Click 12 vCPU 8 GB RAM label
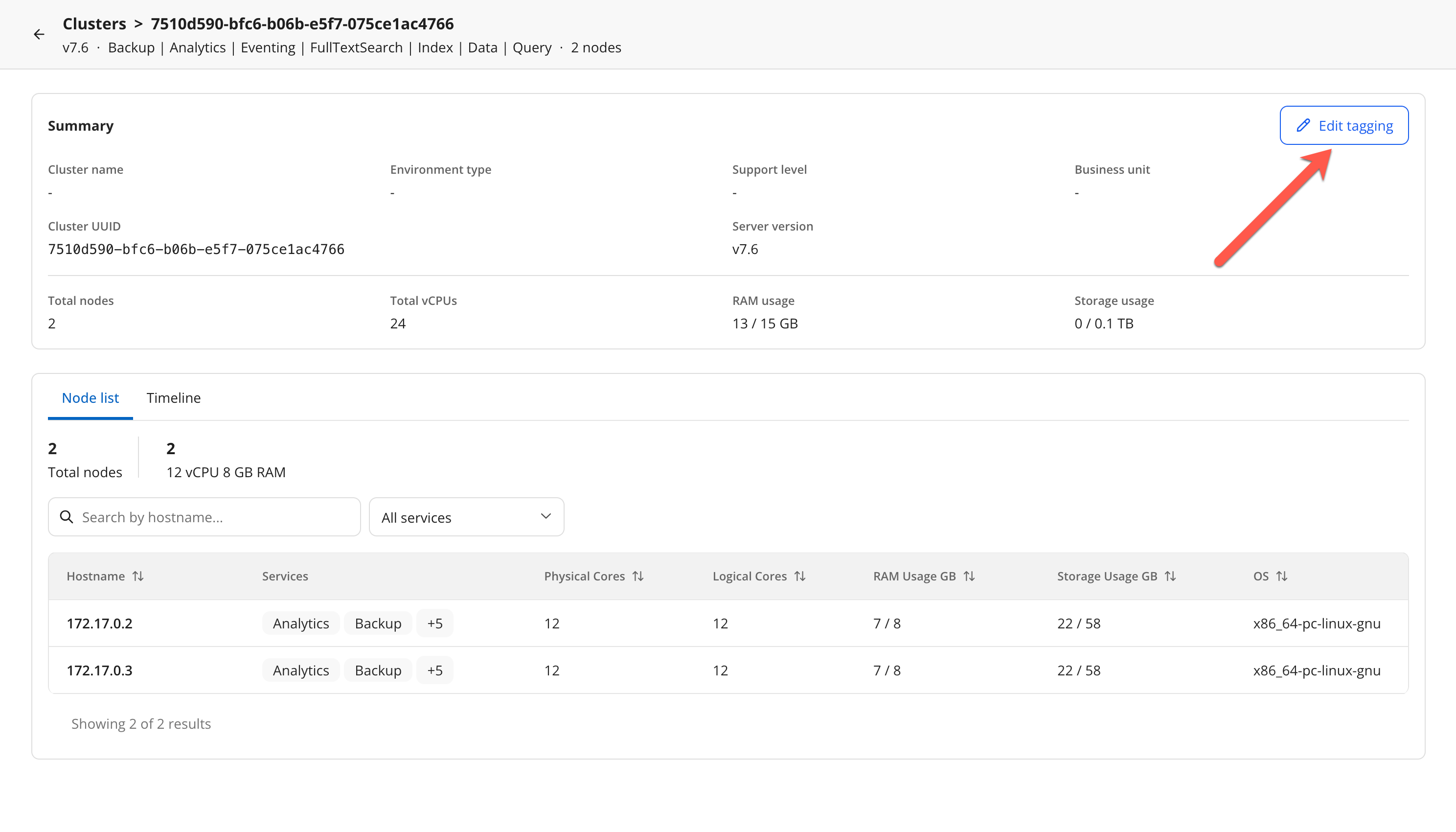This screenshot has width=1456, height=832. pos(226,472)
